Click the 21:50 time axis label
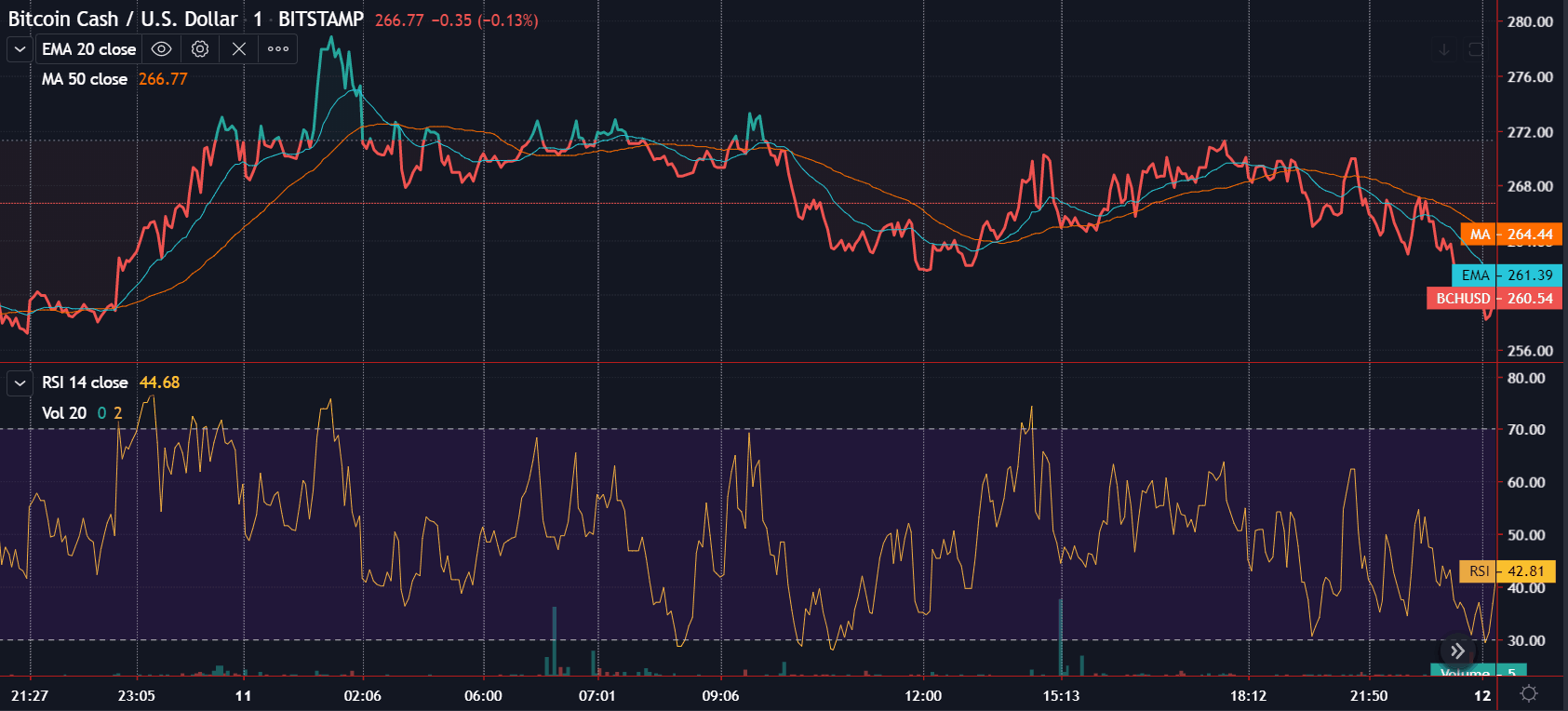The height and width of the screenshot is (711, 1568). (x=1369, y=696)
